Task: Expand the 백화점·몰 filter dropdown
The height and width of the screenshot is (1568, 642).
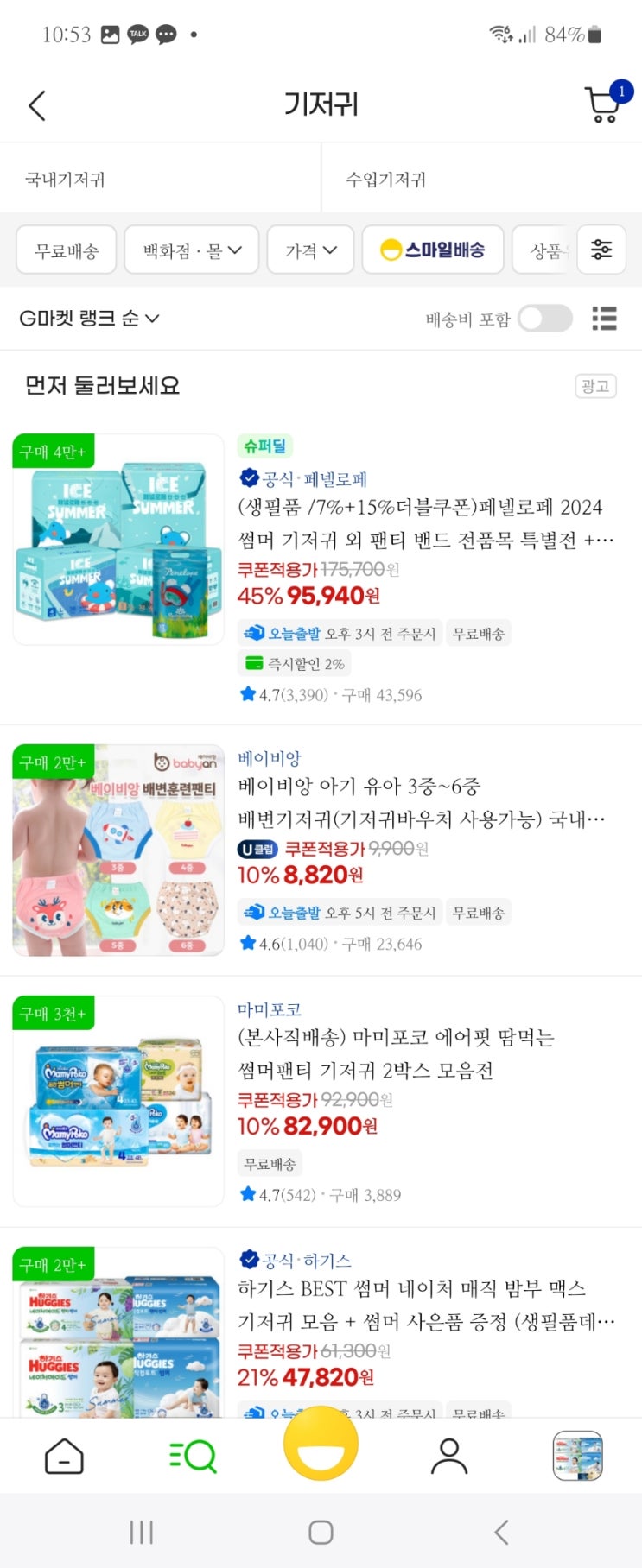Action: [x=192, y=250]
